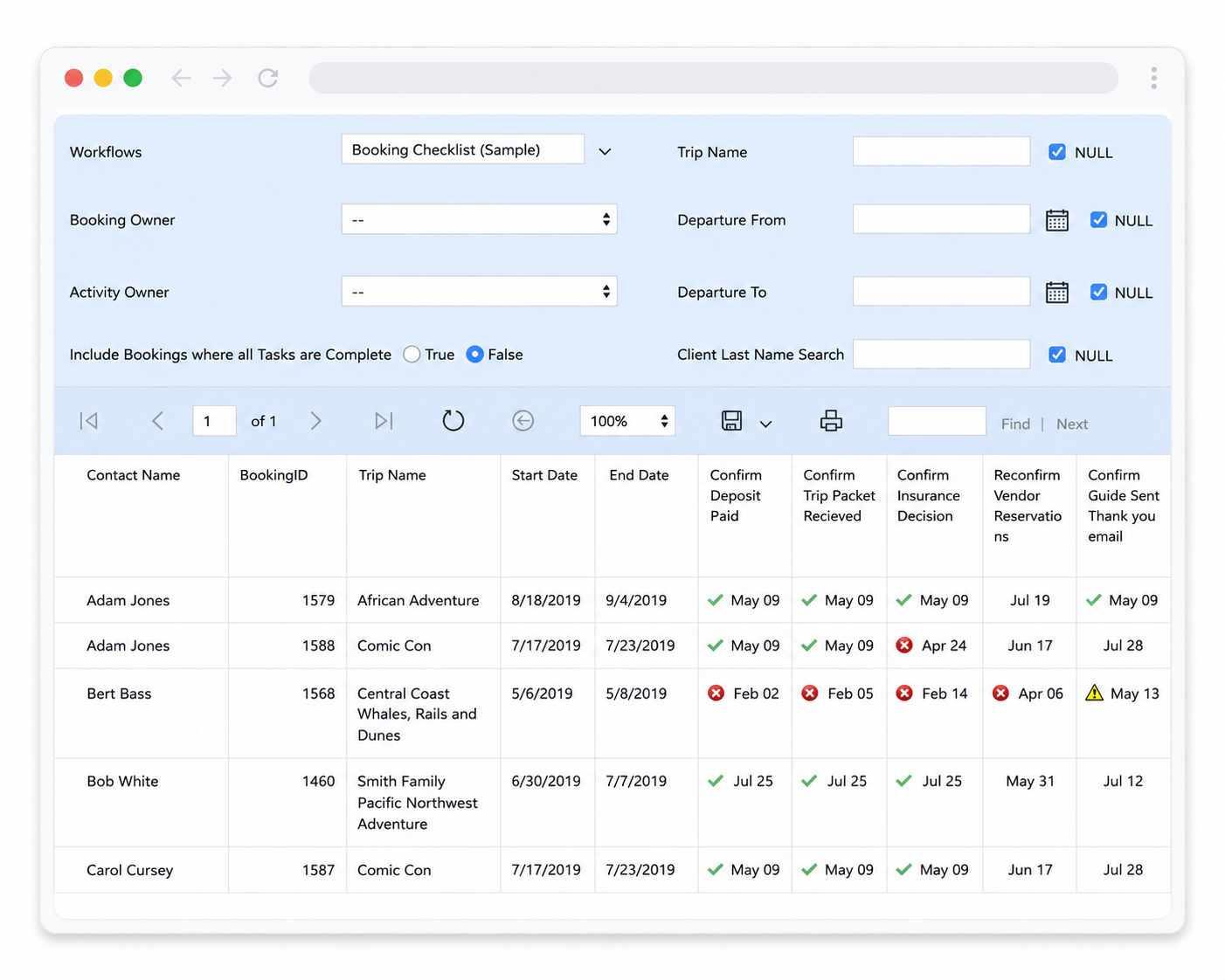Image resolution: width=1225 pixels, height=980 pixels.
Task: Click Next in the report toolbar
Action: pyautogui.click(x=1072, y=424)
